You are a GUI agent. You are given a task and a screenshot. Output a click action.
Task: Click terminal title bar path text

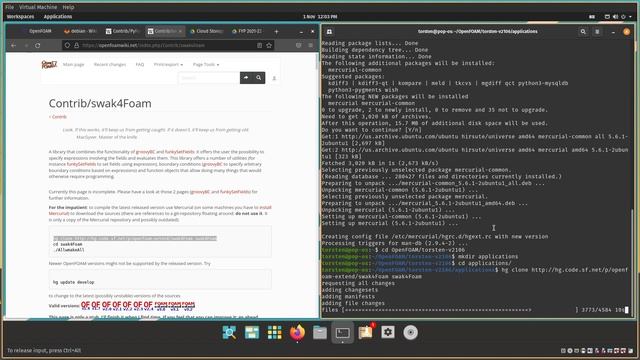pos(478,31)
